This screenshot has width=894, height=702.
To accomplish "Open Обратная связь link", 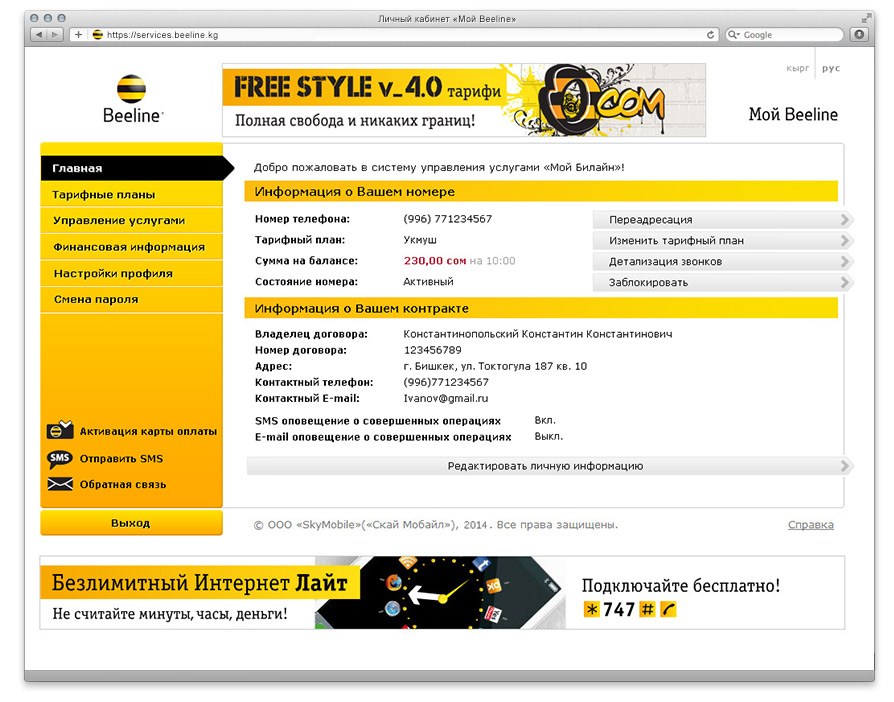I will (123, 485).
